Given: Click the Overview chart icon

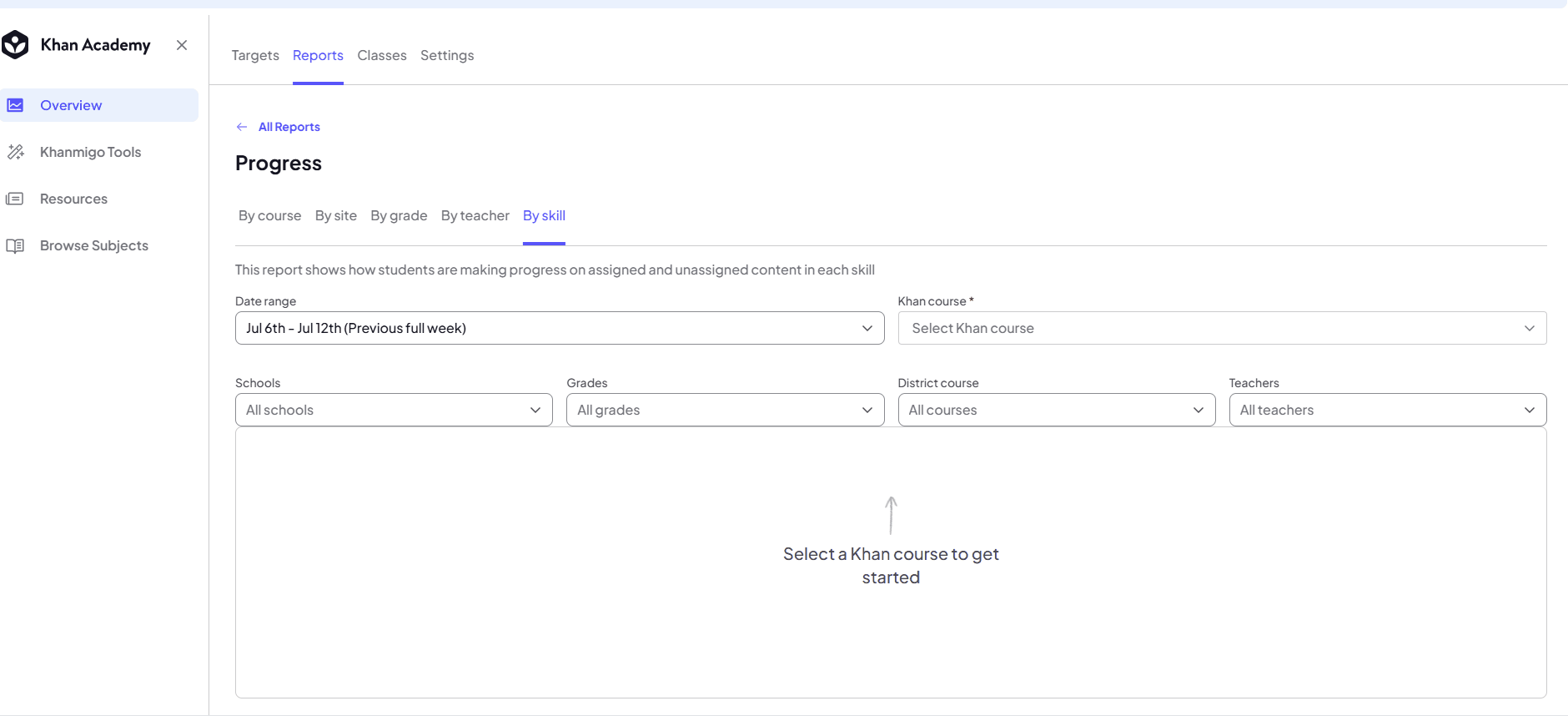Looking at the screenshot, I should click(15, 105).
